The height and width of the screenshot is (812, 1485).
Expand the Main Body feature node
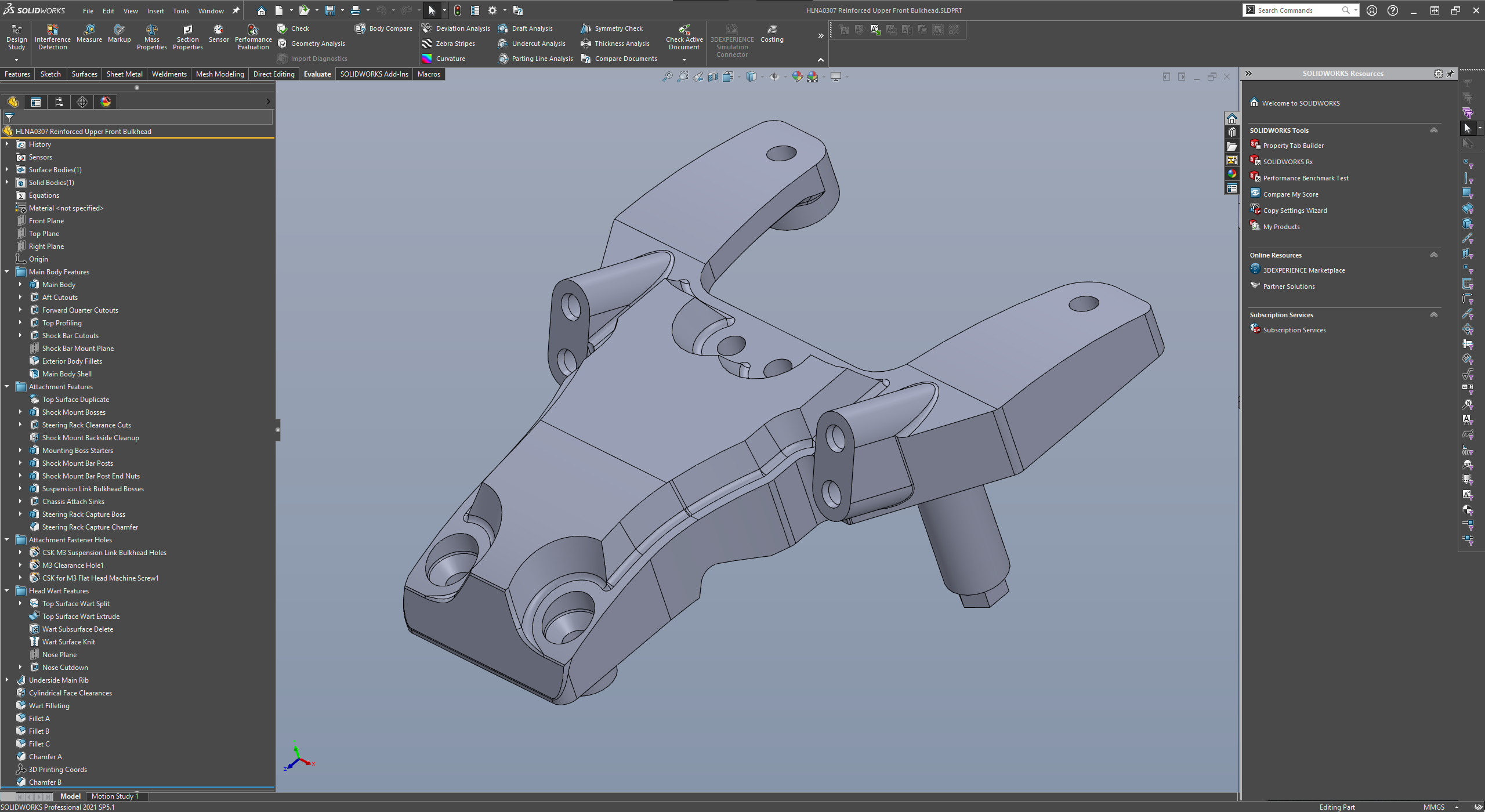point(20,285)
